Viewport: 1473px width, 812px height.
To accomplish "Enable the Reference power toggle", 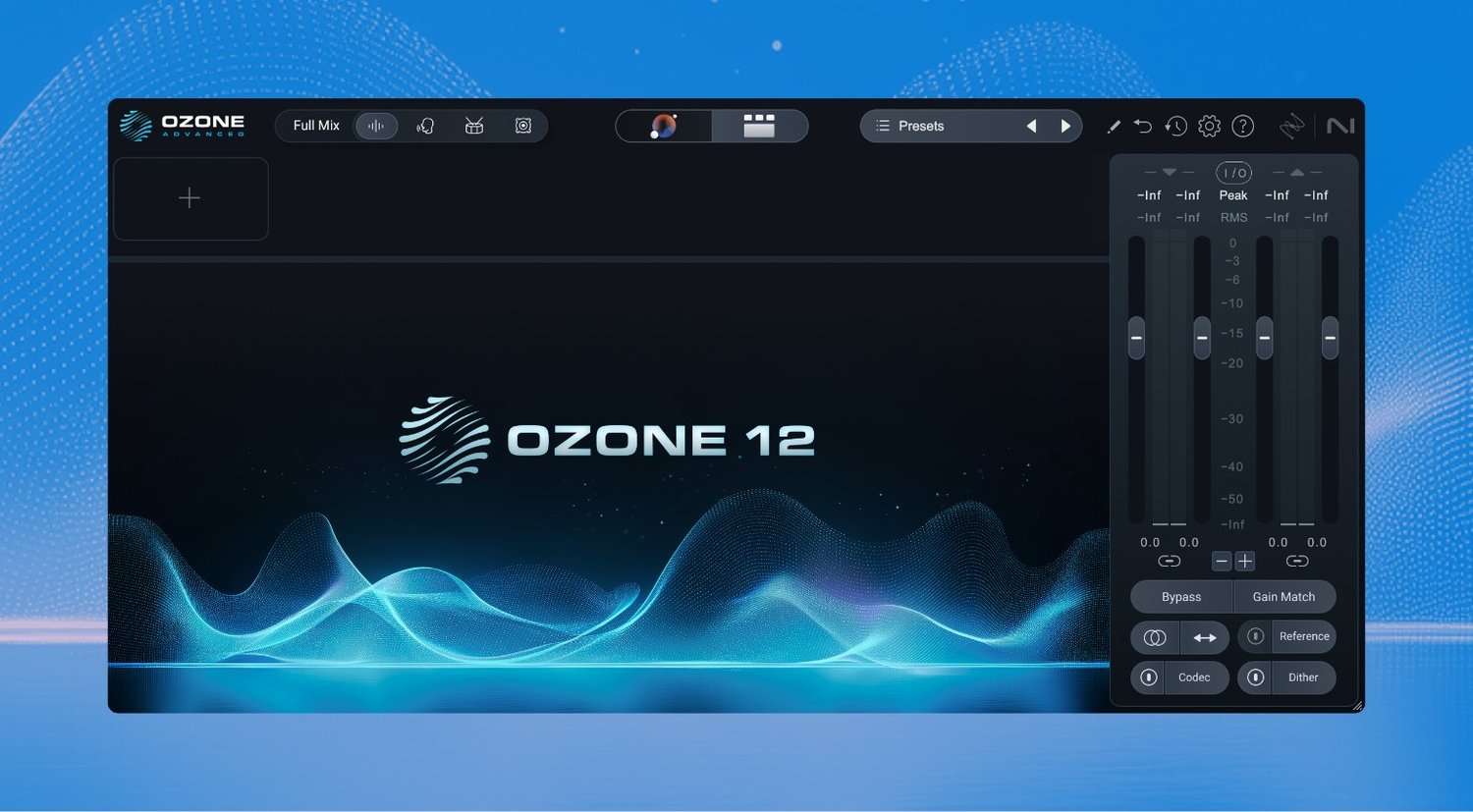I will click(1255, 636).
